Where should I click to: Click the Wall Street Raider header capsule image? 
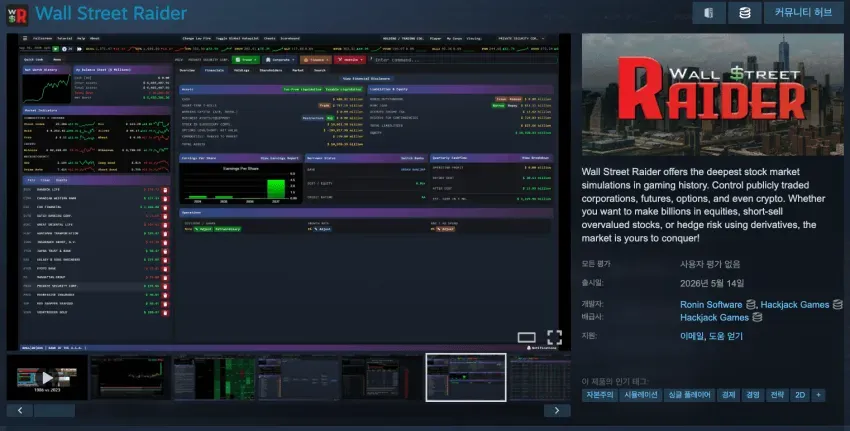712,95
